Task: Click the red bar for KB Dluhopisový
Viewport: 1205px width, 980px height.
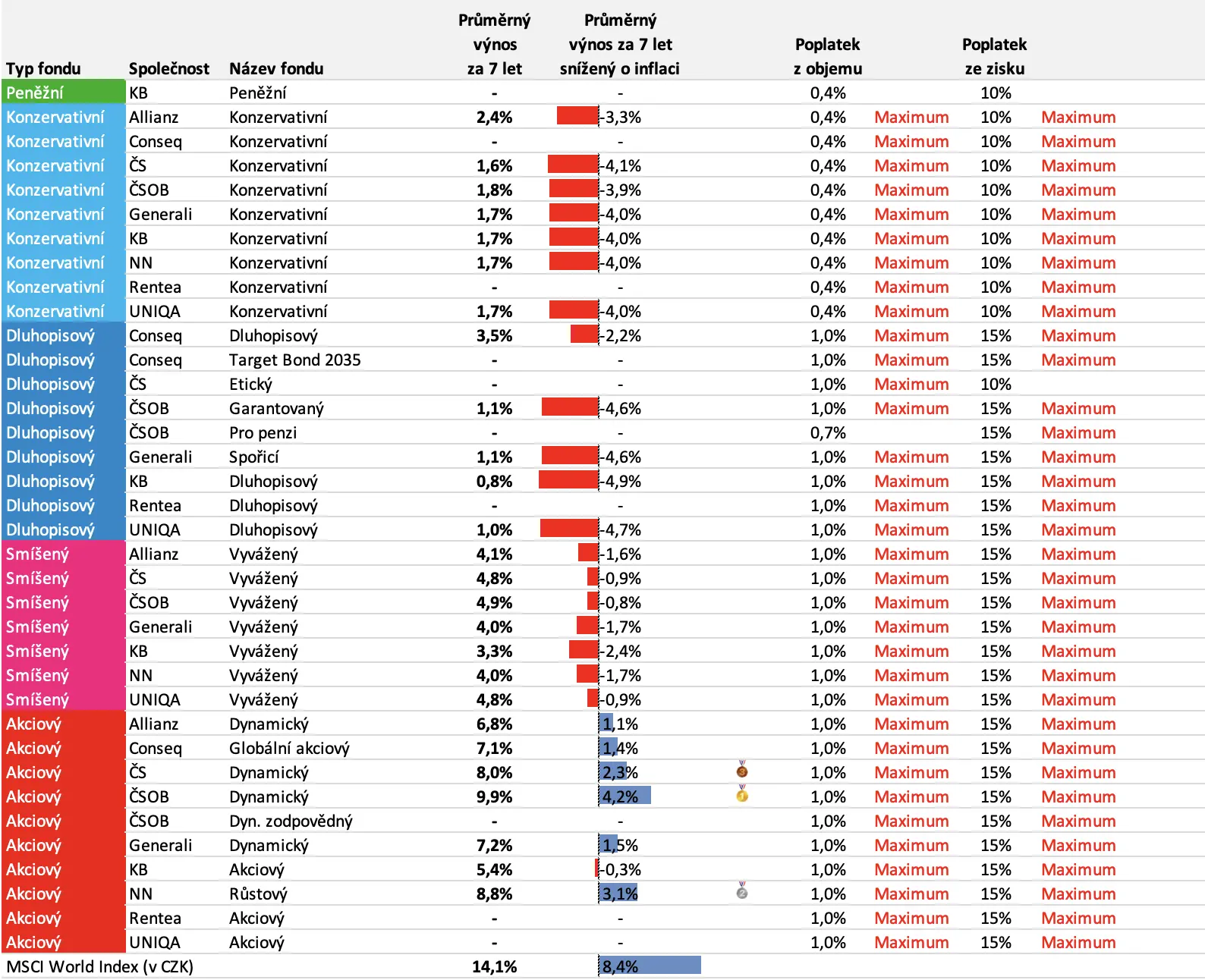Action: (568, 481)
